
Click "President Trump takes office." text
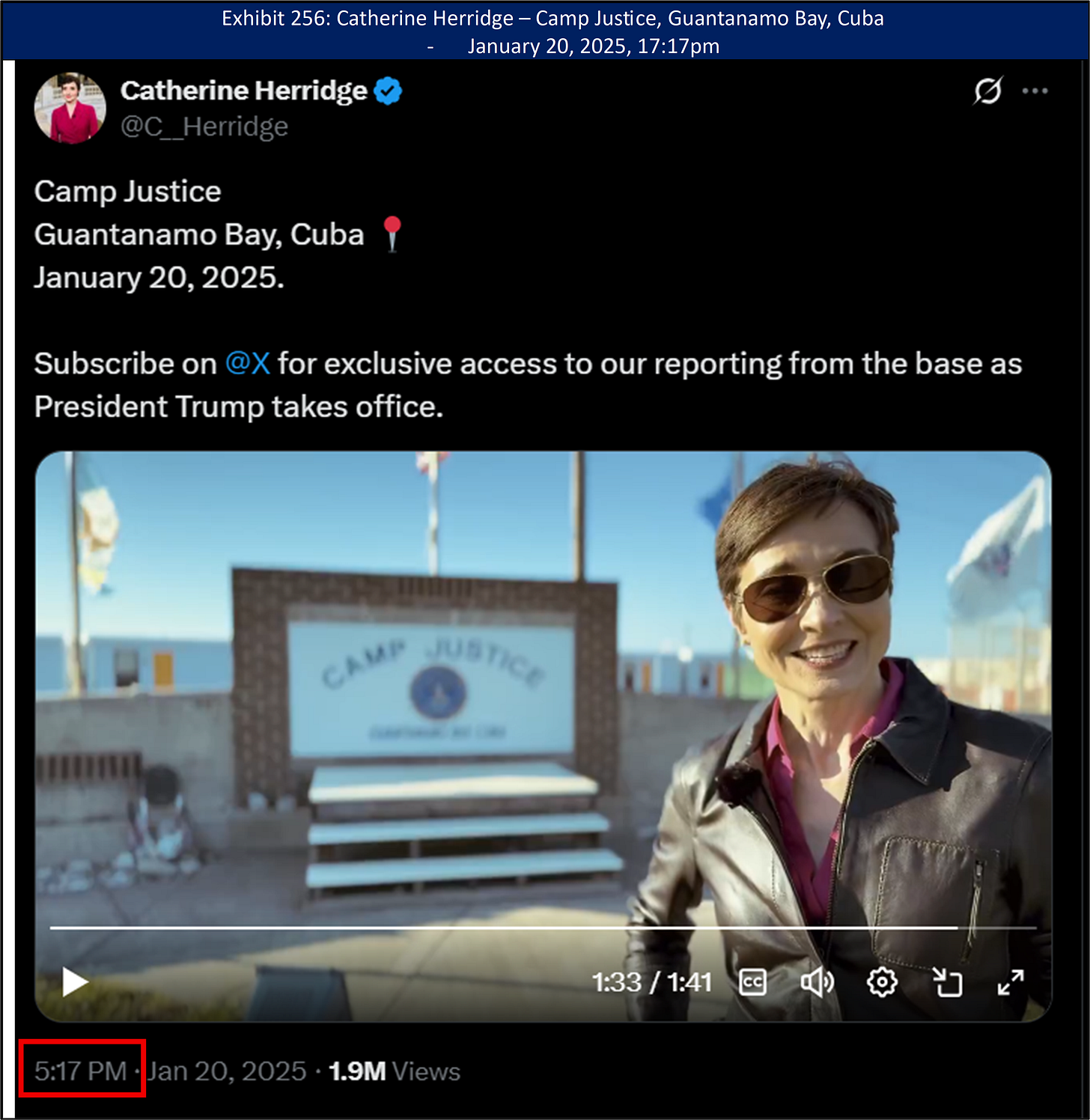[239, 407]
